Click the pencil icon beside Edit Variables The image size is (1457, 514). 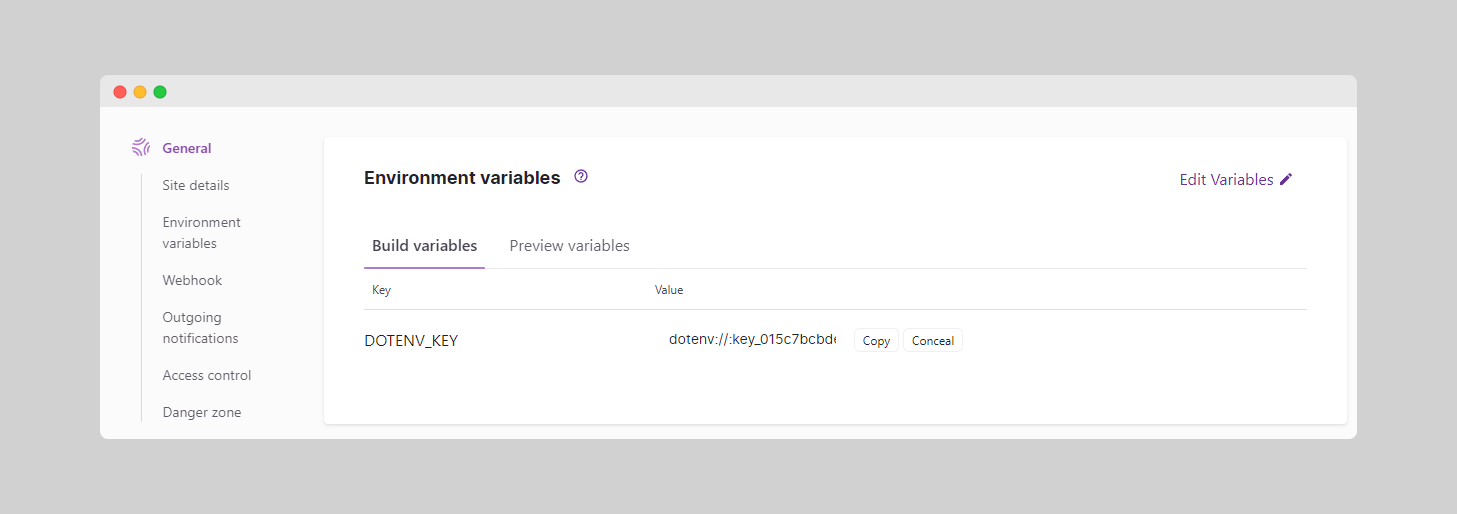pos(1286,180)
